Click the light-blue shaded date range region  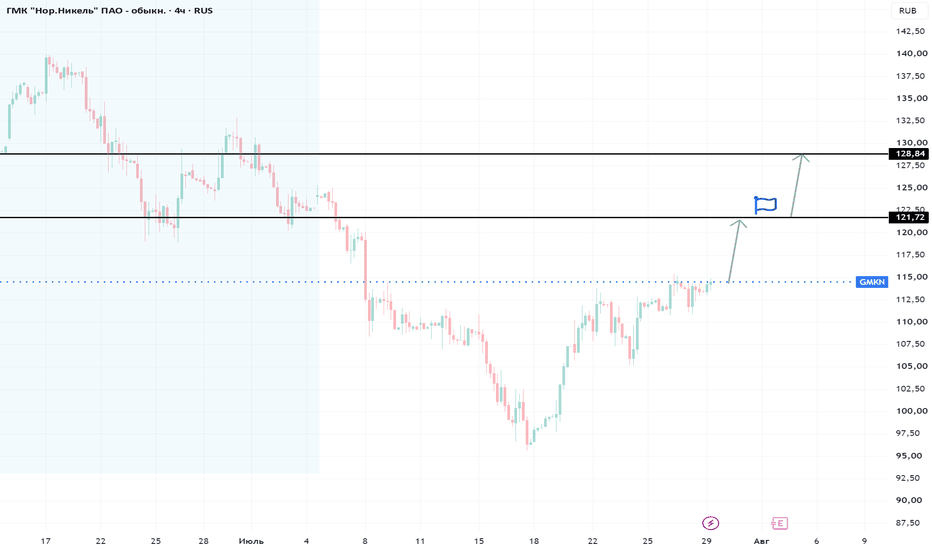coord(159,237)
